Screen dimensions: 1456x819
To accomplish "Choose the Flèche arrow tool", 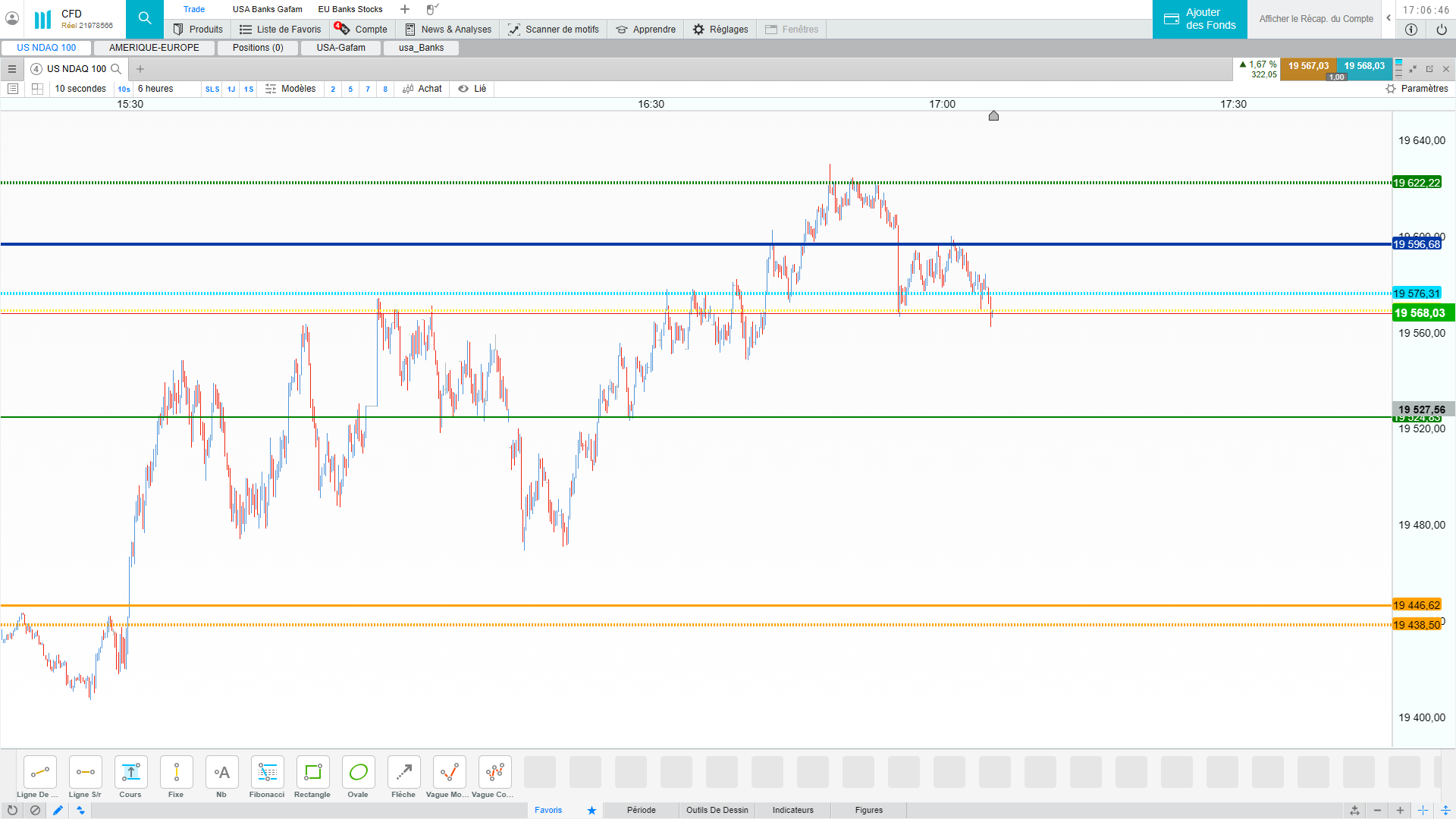I will tap(403, 773).
